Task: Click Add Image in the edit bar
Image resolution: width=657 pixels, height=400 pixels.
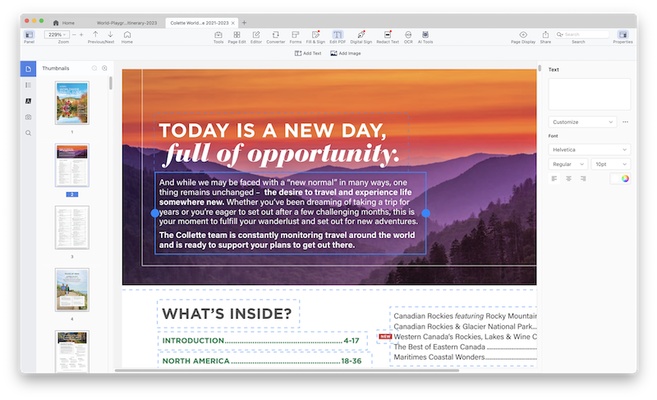Action: click(346, 53)
